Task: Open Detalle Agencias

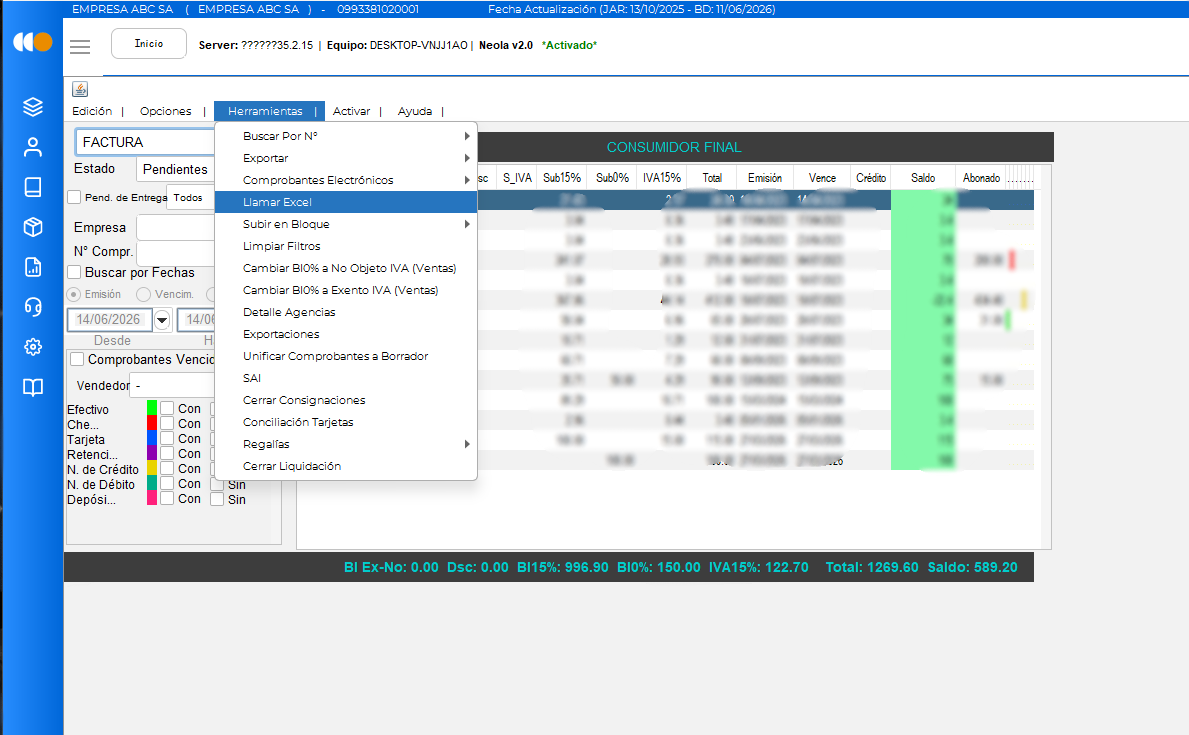Action: [346, 312]
